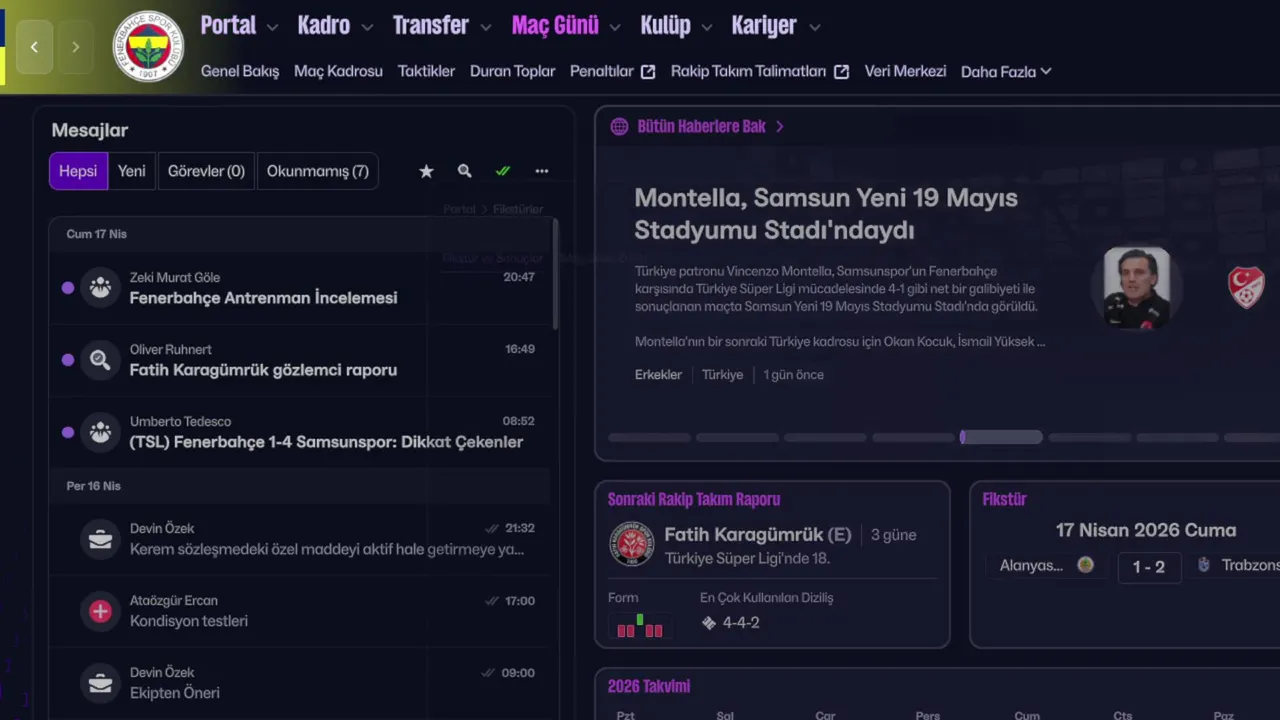Click the forward navigation arrow
This screenshot has height=720, width=1280.
75,47
